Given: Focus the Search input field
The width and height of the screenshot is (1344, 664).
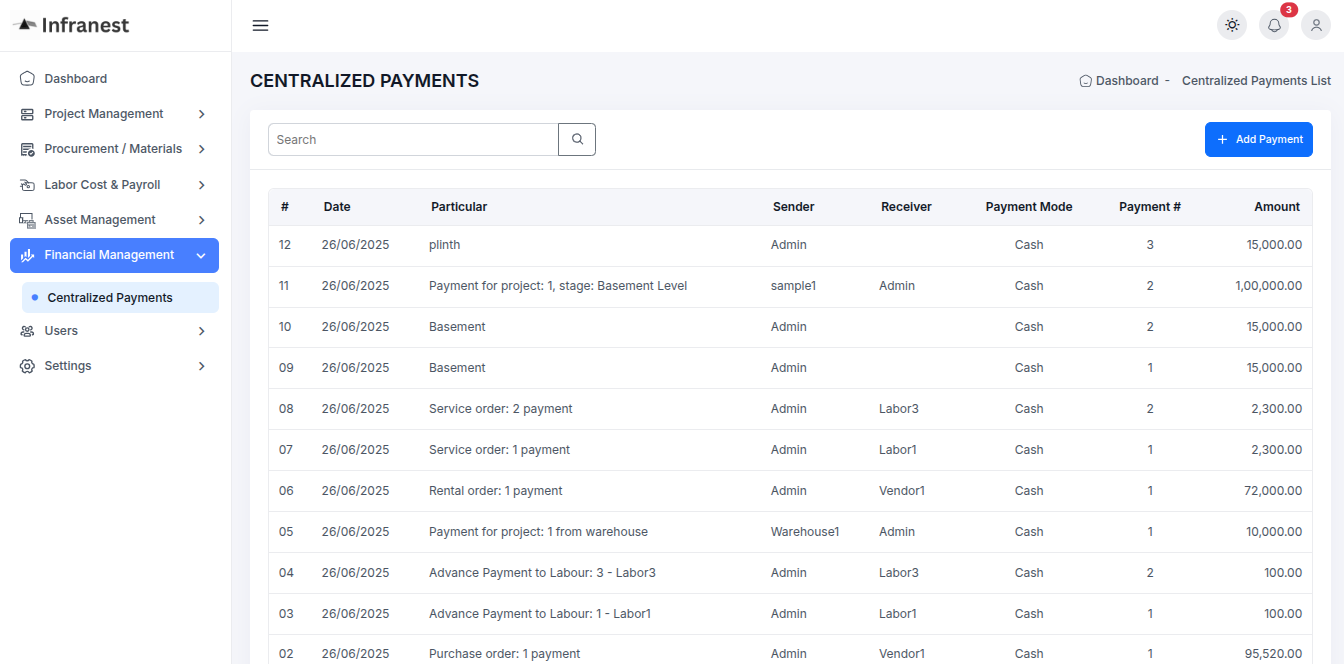Looking at the screenshot, I should click(413, 140).
